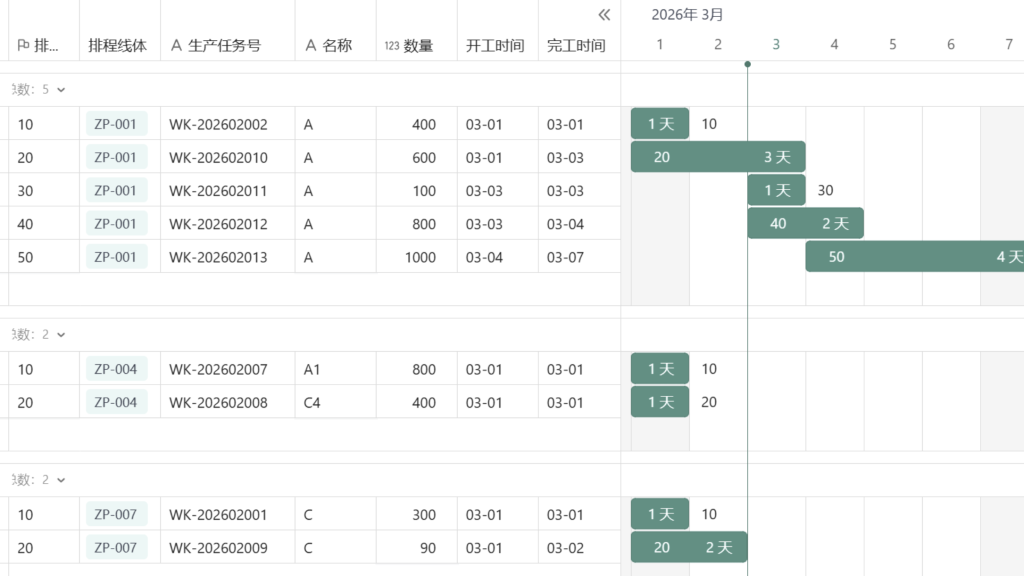1024x576 pixels.
Task: Select the 2天 Gantt bar labeled 40
Action: coord(805,224)
